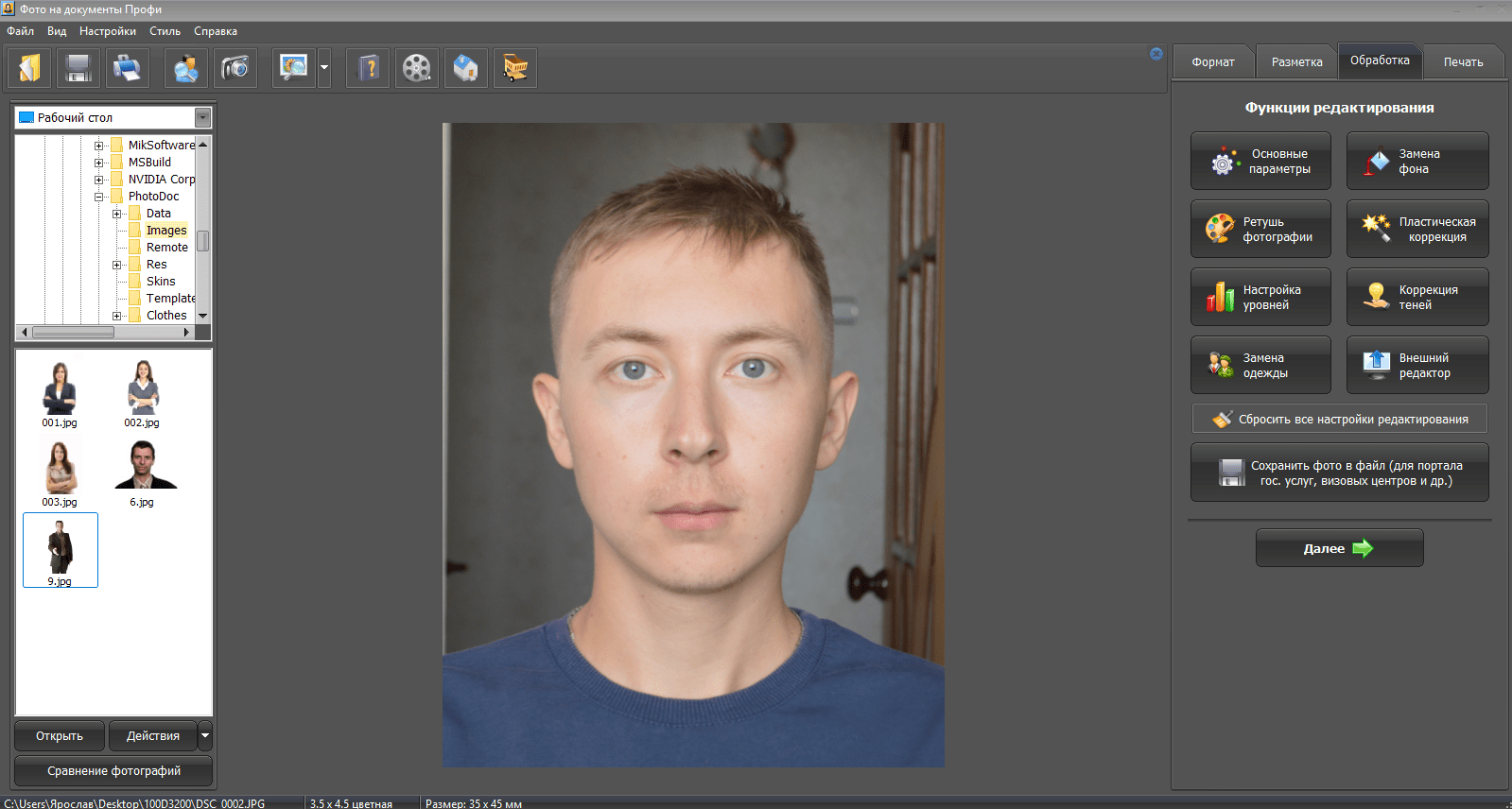Open dropdown arrow next to picture magnifier icon
The image size is (1512, 809).
click(324, 68)
